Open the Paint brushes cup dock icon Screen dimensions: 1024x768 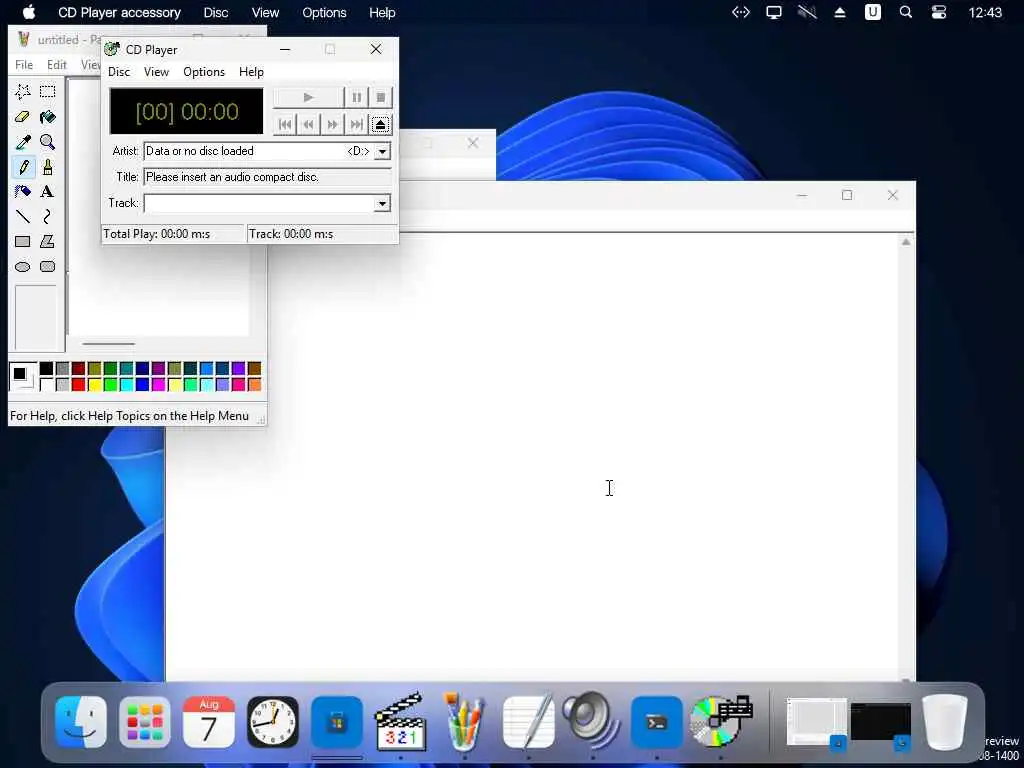[464, 722]
